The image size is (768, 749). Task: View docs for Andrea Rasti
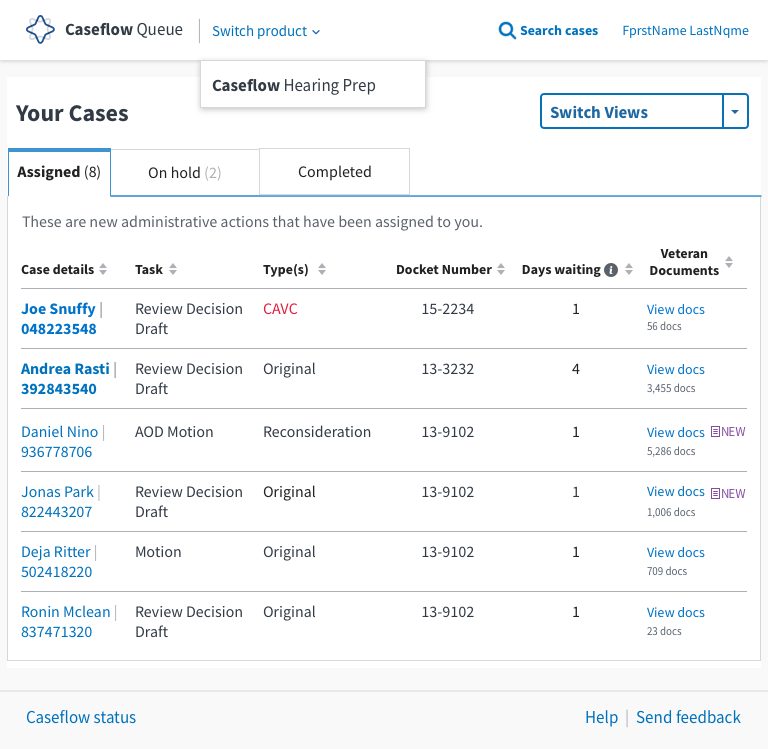coord(675,370)
